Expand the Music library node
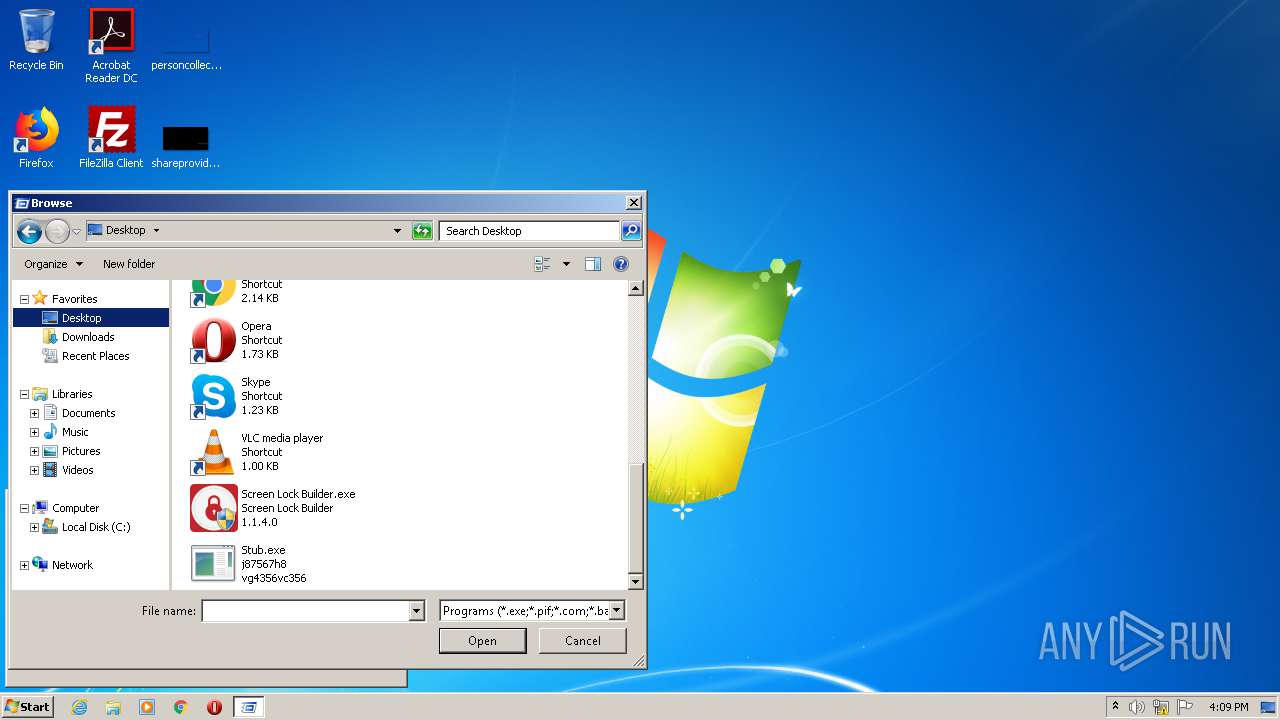This screenshot has height=720, width=1280. click(x=34, y=432)
